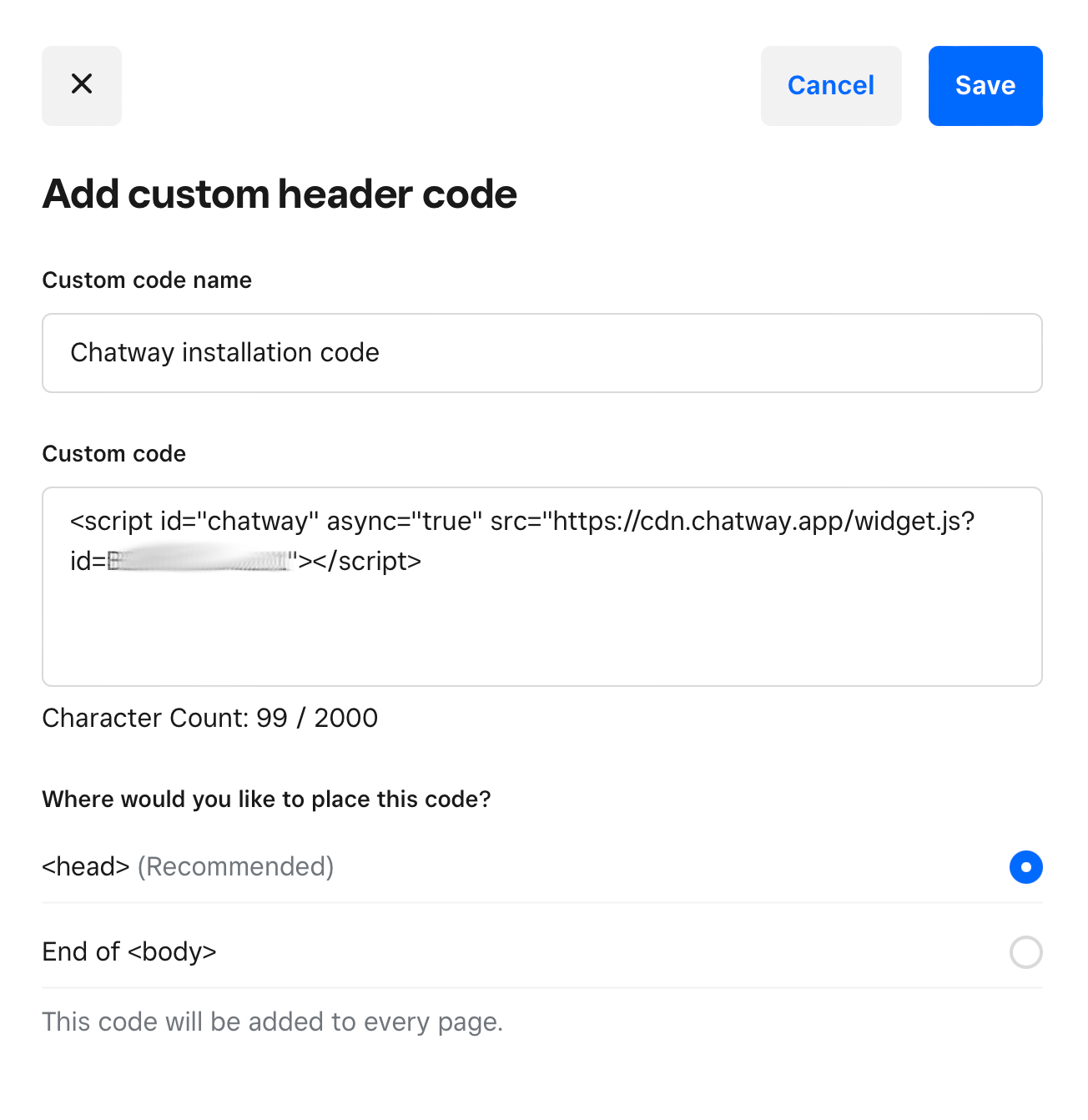Select the End of <body> radio button
The width and height of the screenshot is (1088, 1120).
click(1026, 952)
